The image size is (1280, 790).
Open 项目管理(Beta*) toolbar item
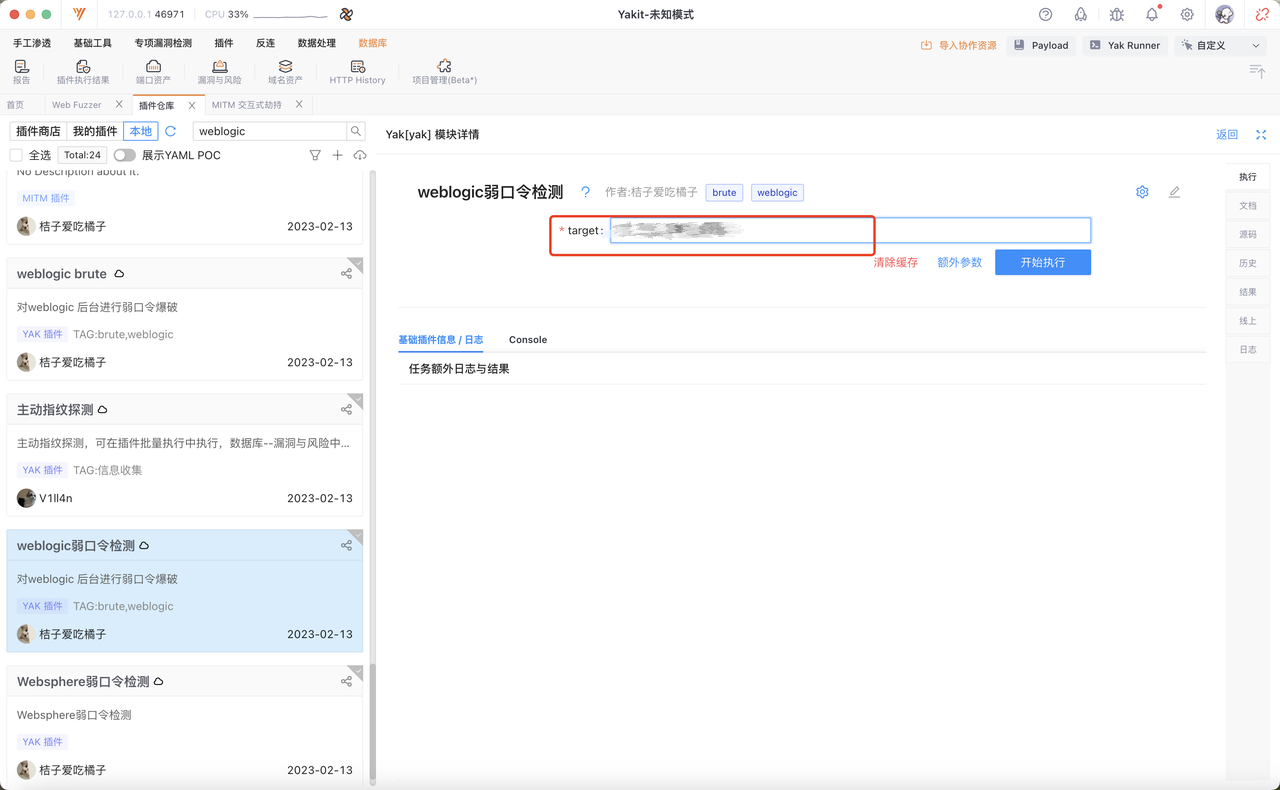click(x=444, y=72)
